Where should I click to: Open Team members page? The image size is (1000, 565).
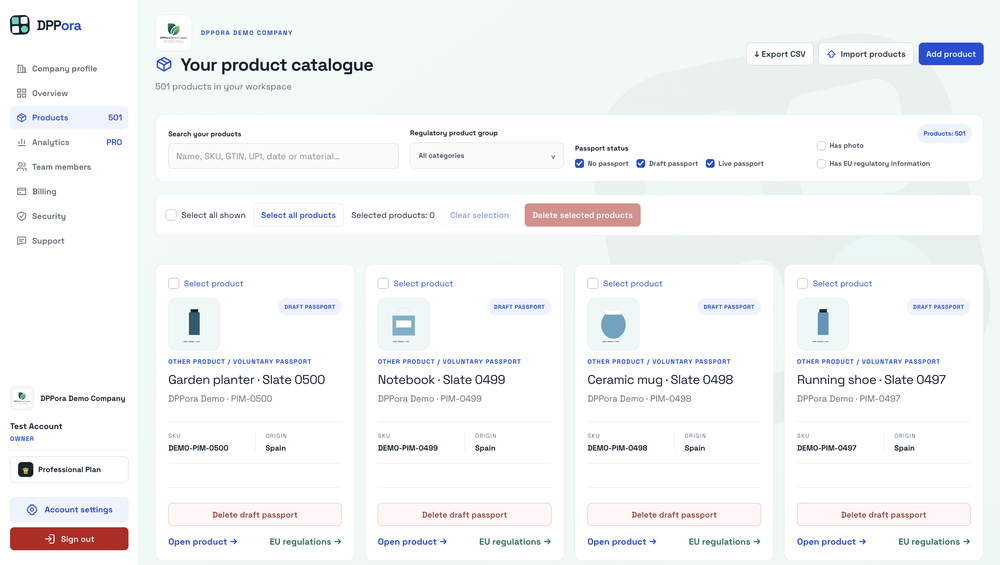(69, 167)
